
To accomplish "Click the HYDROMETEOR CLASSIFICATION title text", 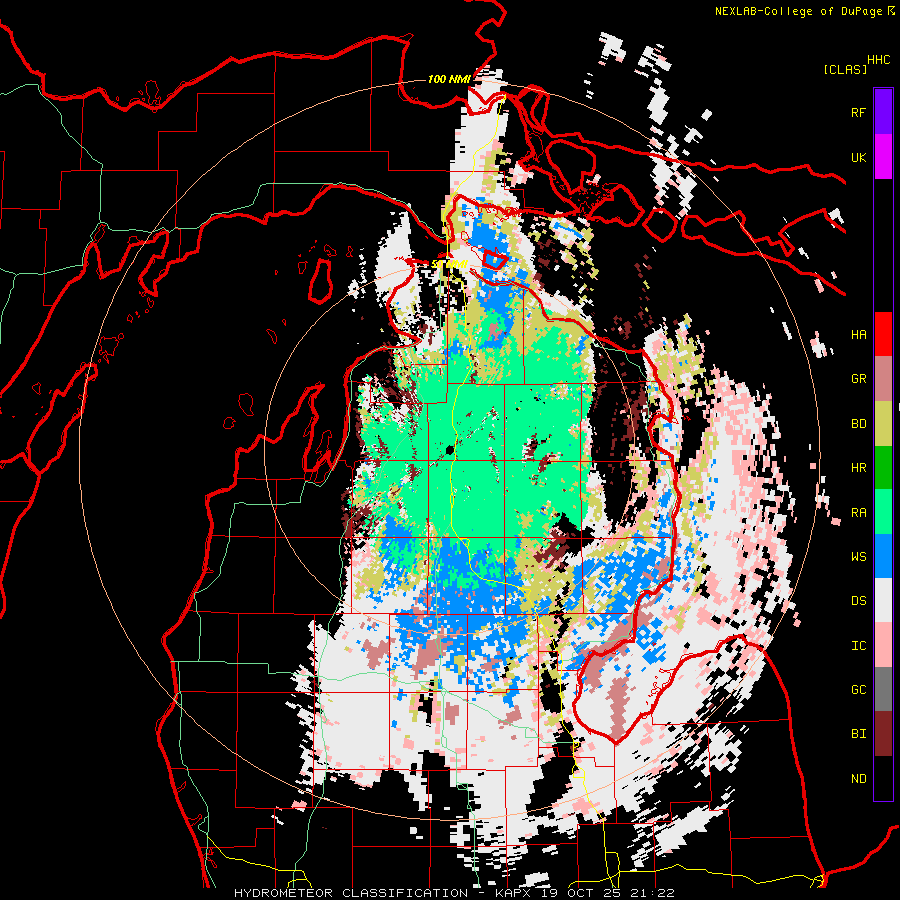I will point(351,893).
